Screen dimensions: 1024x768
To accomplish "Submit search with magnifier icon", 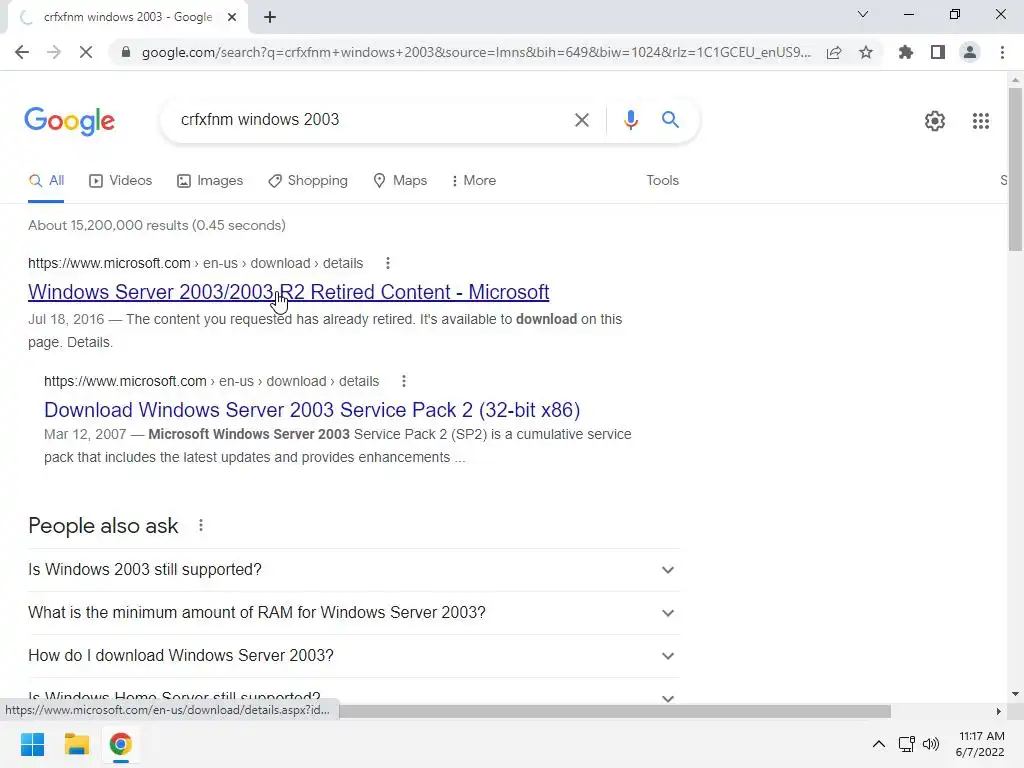I will (x=670, y=120).
